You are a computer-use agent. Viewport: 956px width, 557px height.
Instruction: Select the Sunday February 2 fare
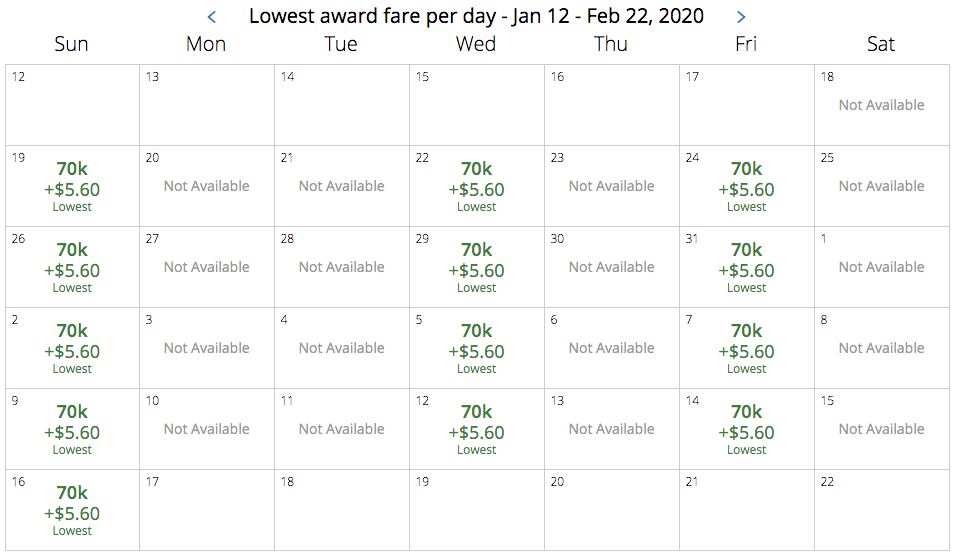click(72, 349)
